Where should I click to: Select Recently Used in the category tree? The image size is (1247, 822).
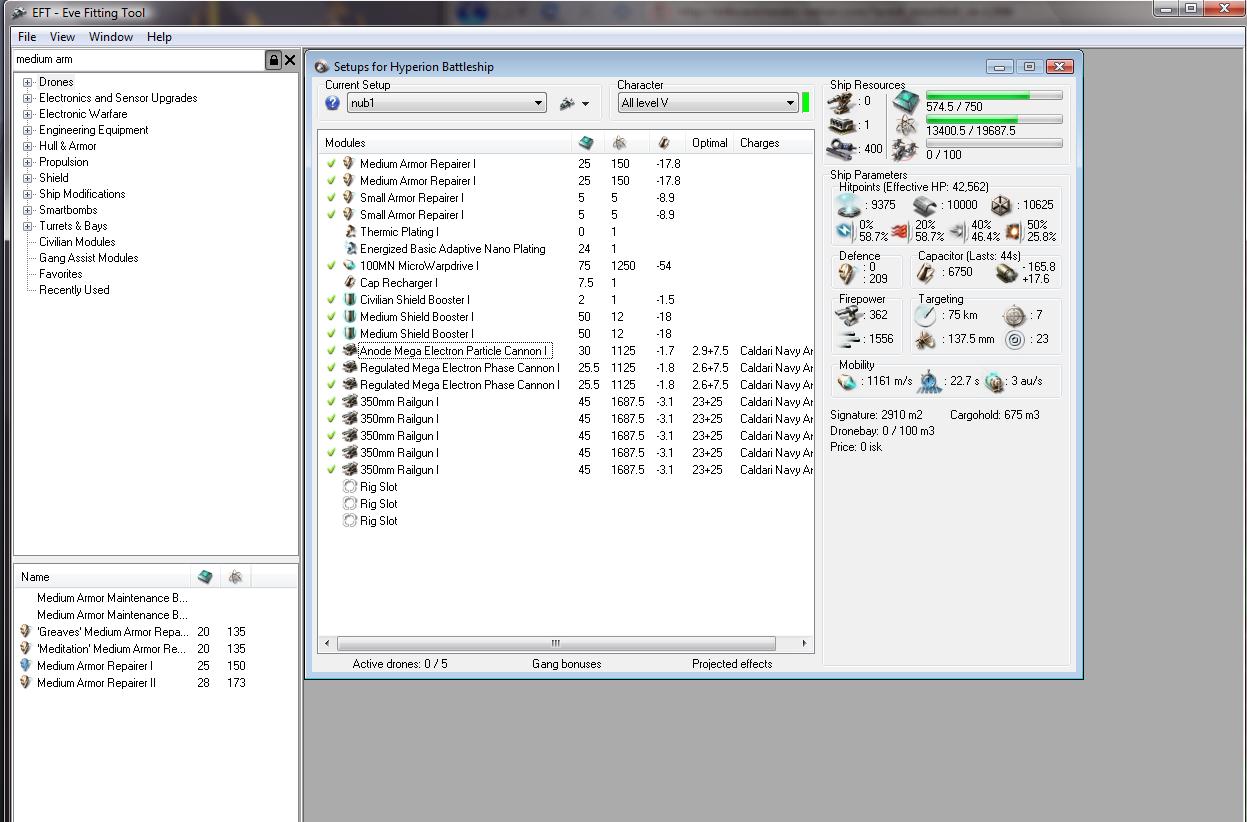click(x=74, y=290)
